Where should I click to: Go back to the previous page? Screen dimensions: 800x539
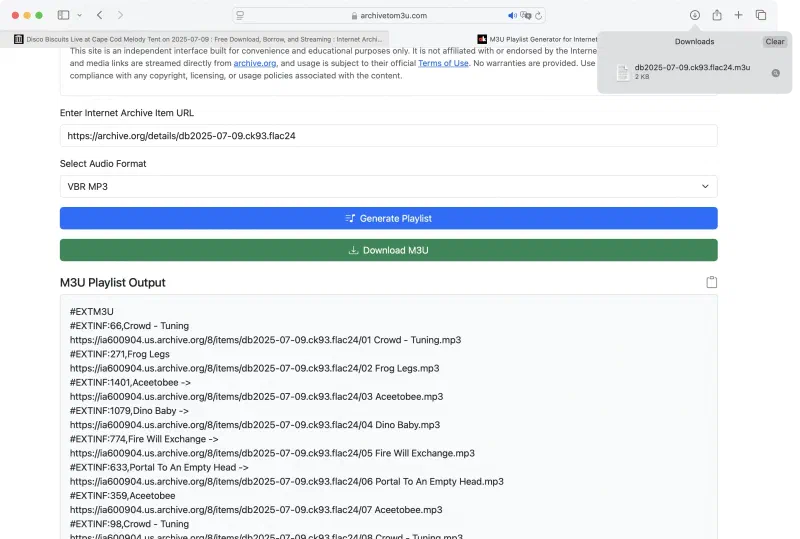(99, 15)
